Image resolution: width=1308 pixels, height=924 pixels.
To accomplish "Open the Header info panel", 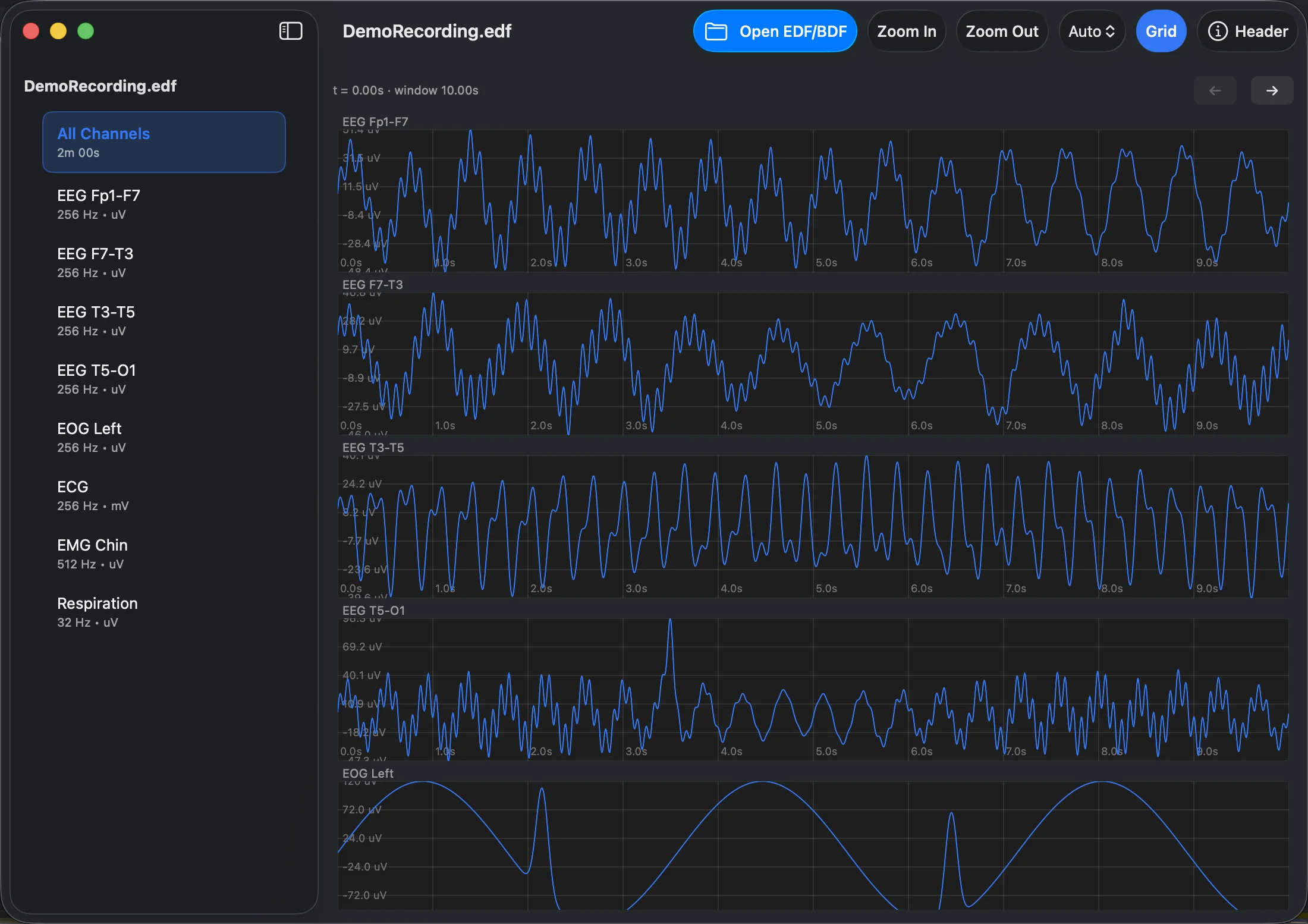I will [x=1247, y=31].
